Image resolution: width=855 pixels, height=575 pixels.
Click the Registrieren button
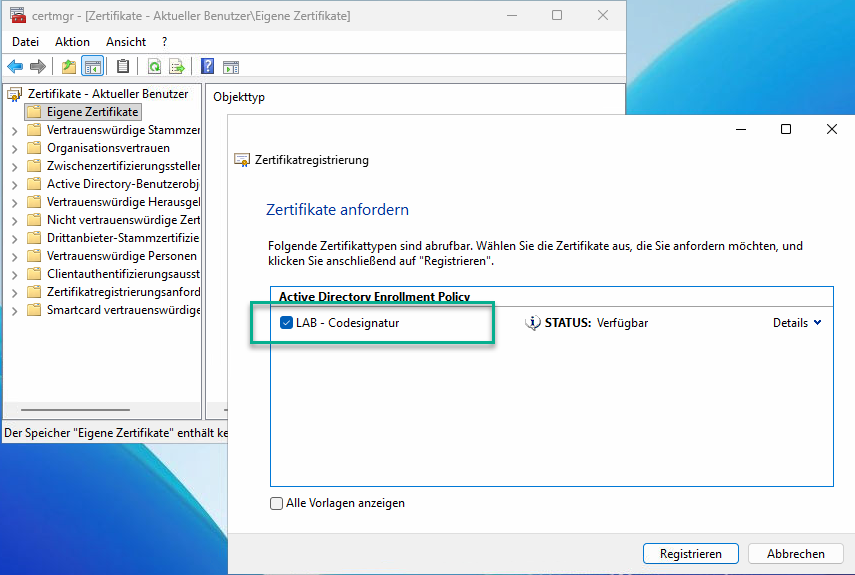point(690,553)
